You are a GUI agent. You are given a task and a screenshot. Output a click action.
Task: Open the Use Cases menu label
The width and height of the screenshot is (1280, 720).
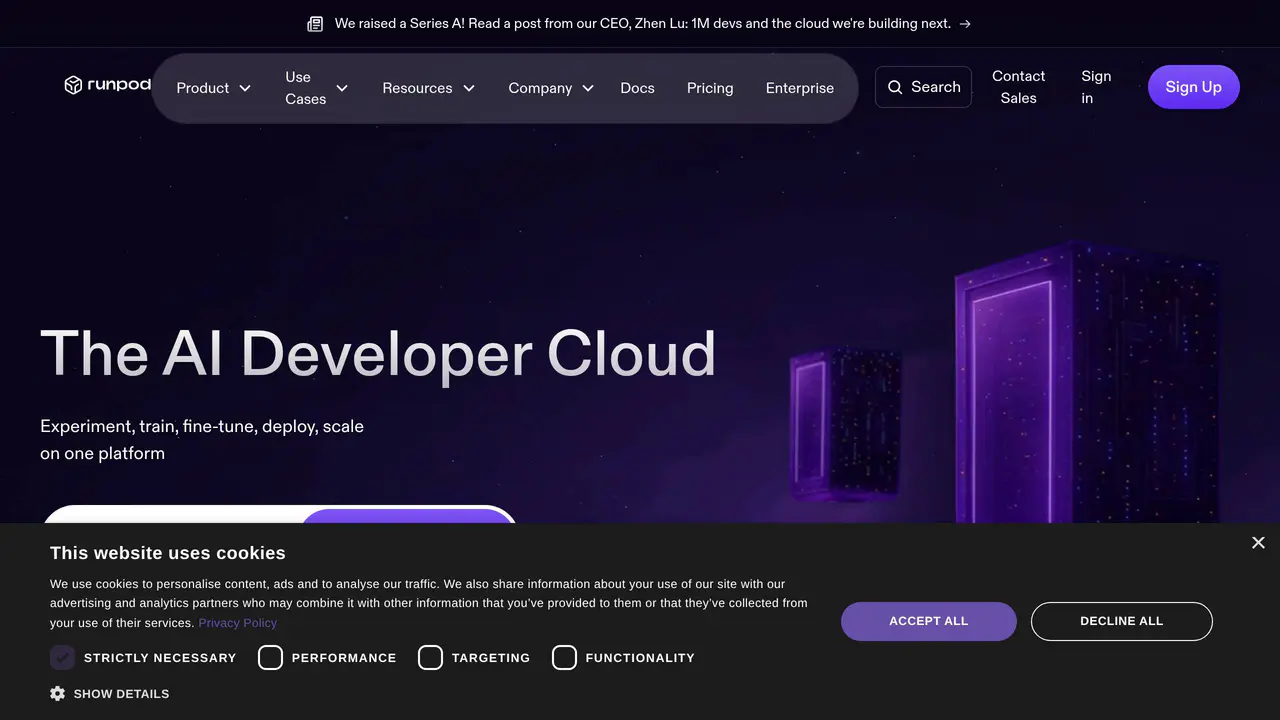(x=305, y=88)
